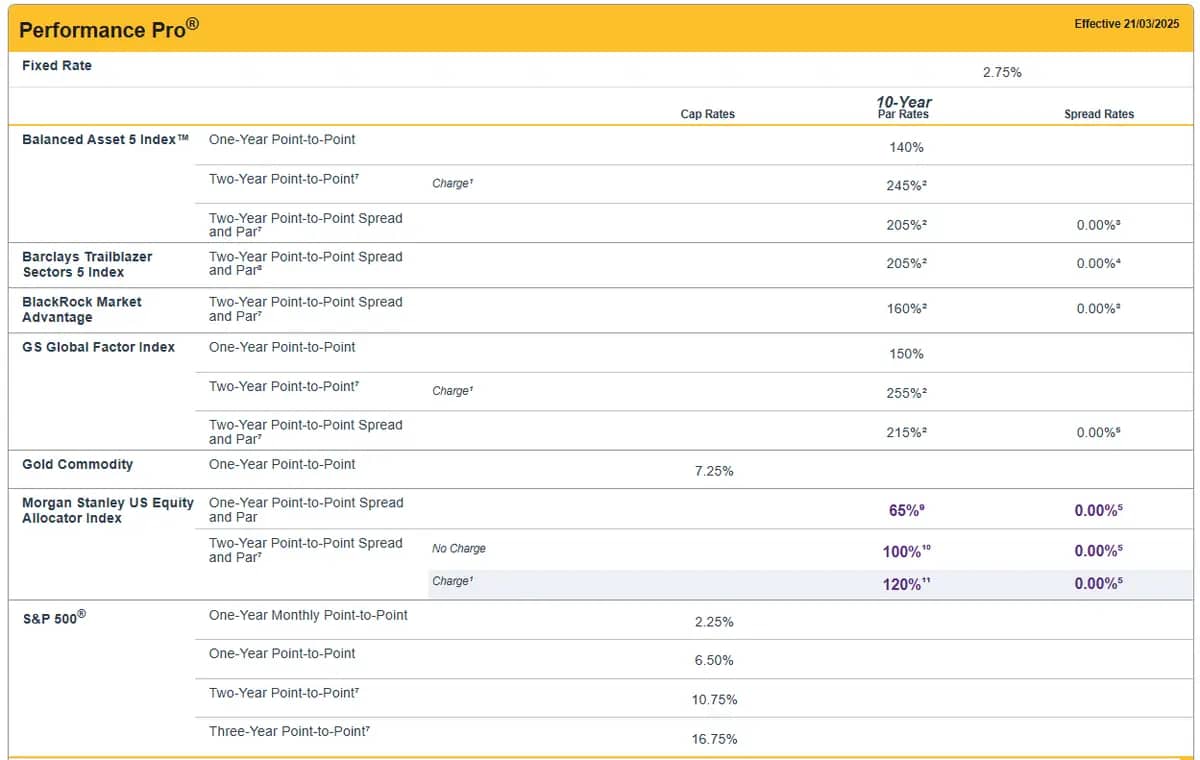The width and height of the screenshot is (1200, 760).
Task: Click the BlackRock 0.00% spread rate
Action: (x=1098, y=309)
